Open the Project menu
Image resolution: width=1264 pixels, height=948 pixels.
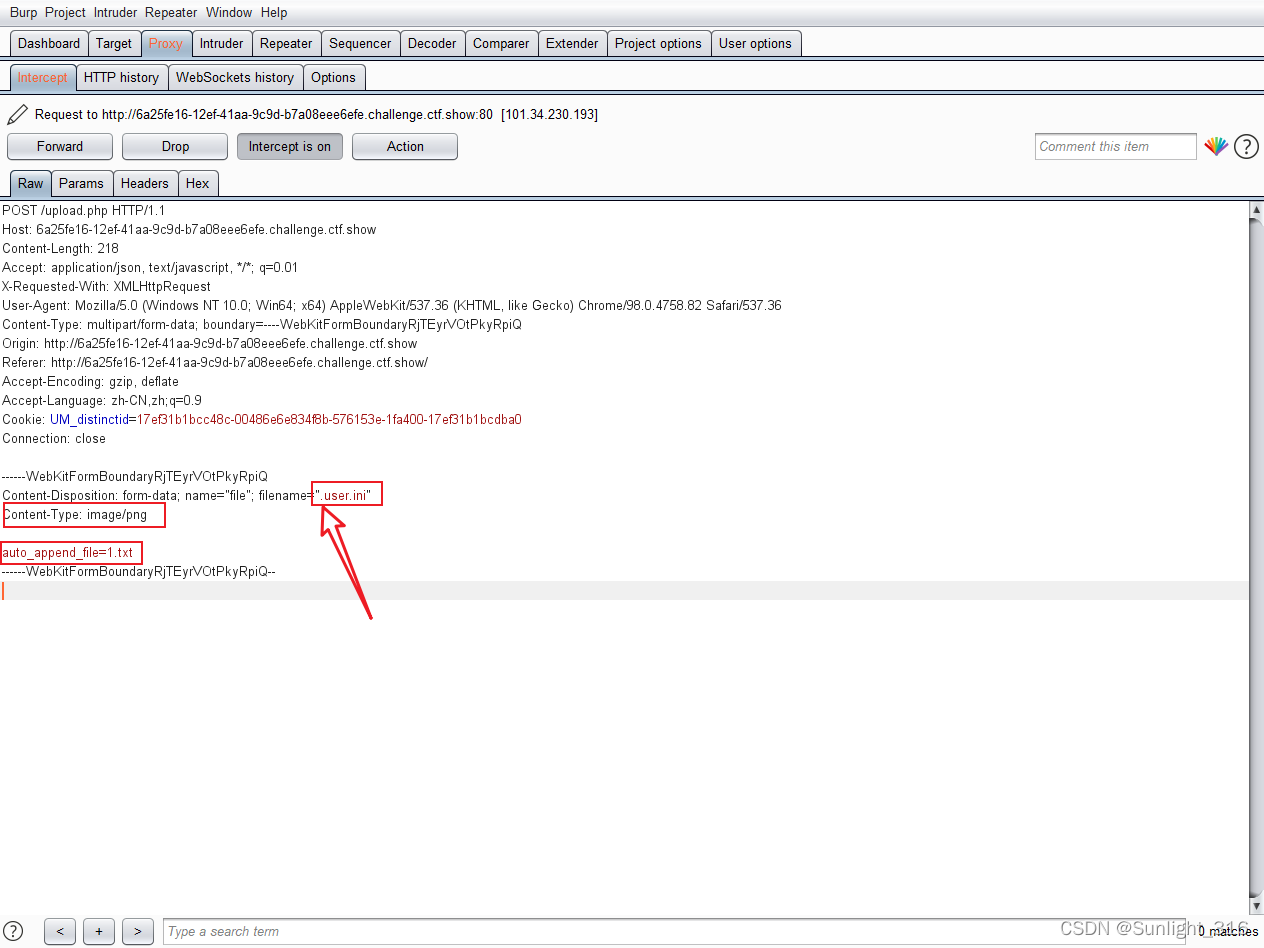pyautogui.click(x=65, y=12)
